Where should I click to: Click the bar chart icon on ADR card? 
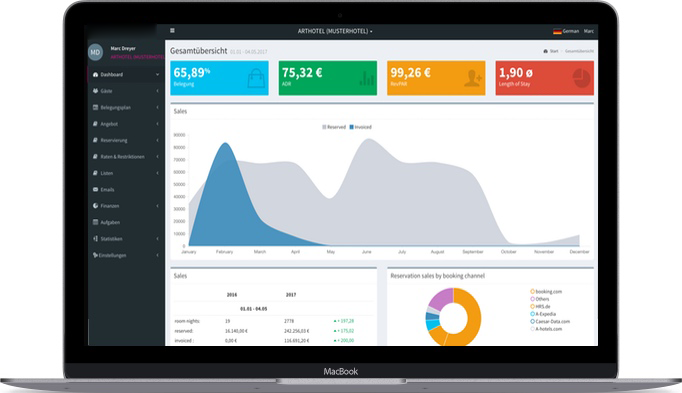pyautogui.click(x=367, y=78)
